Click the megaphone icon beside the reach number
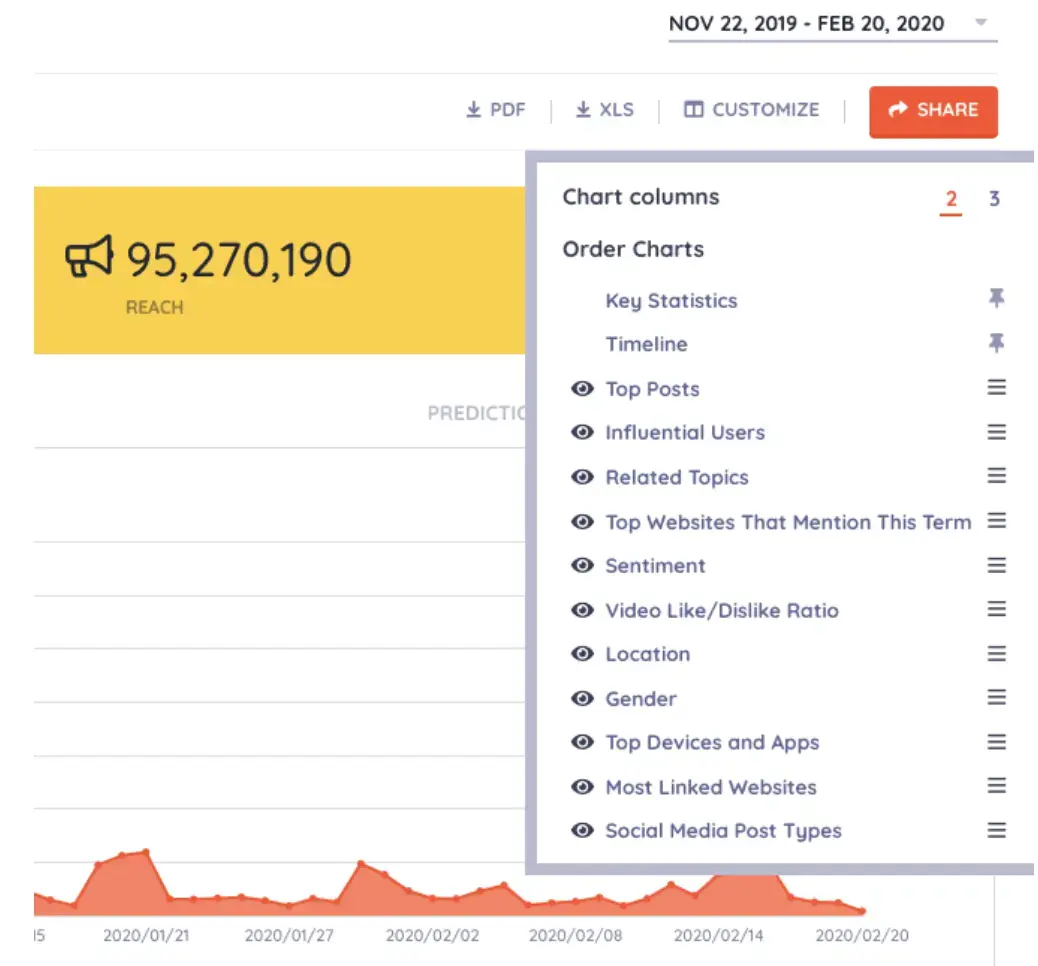The width and height of the screenshot is (1038, 966). [90, 260]
